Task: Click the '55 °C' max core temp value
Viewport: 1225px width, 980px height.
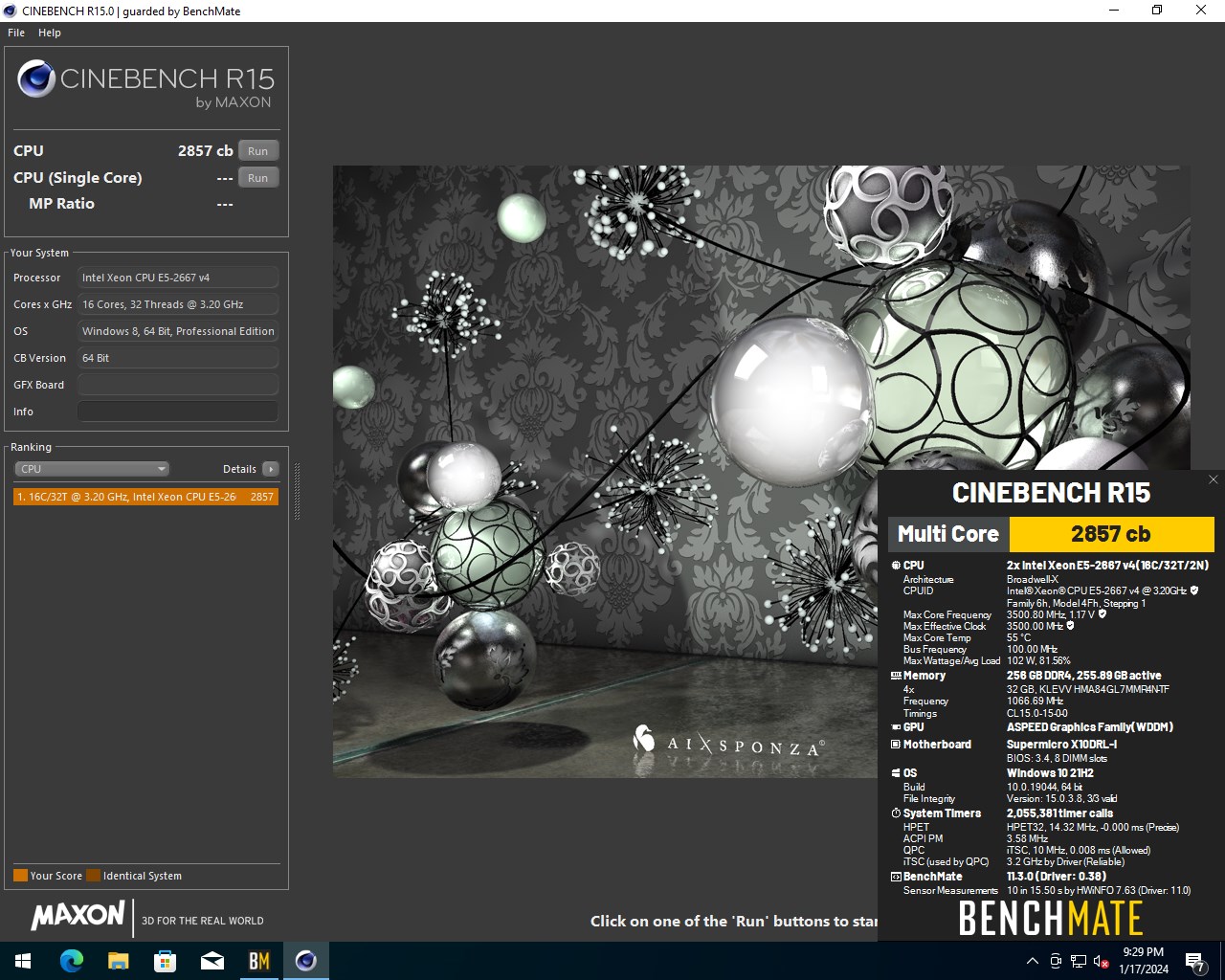Action: (1019, 637)
